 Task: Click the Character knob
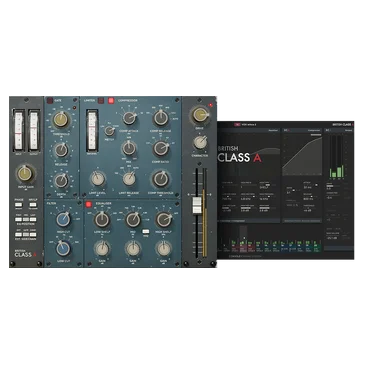[x=200, y=143]
